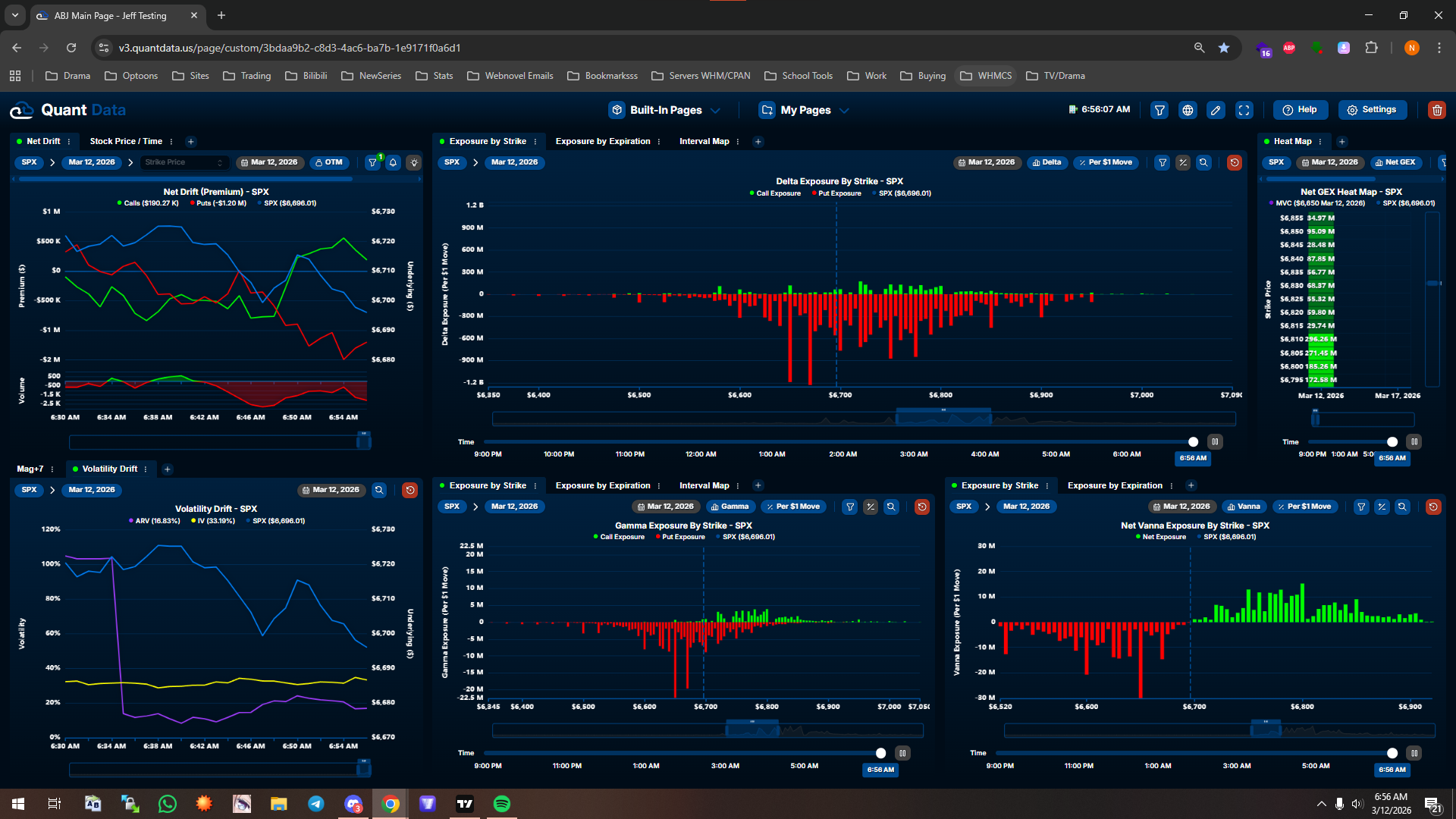Click bell alert icon in Net Drift panel

click(x=393, y=162)
